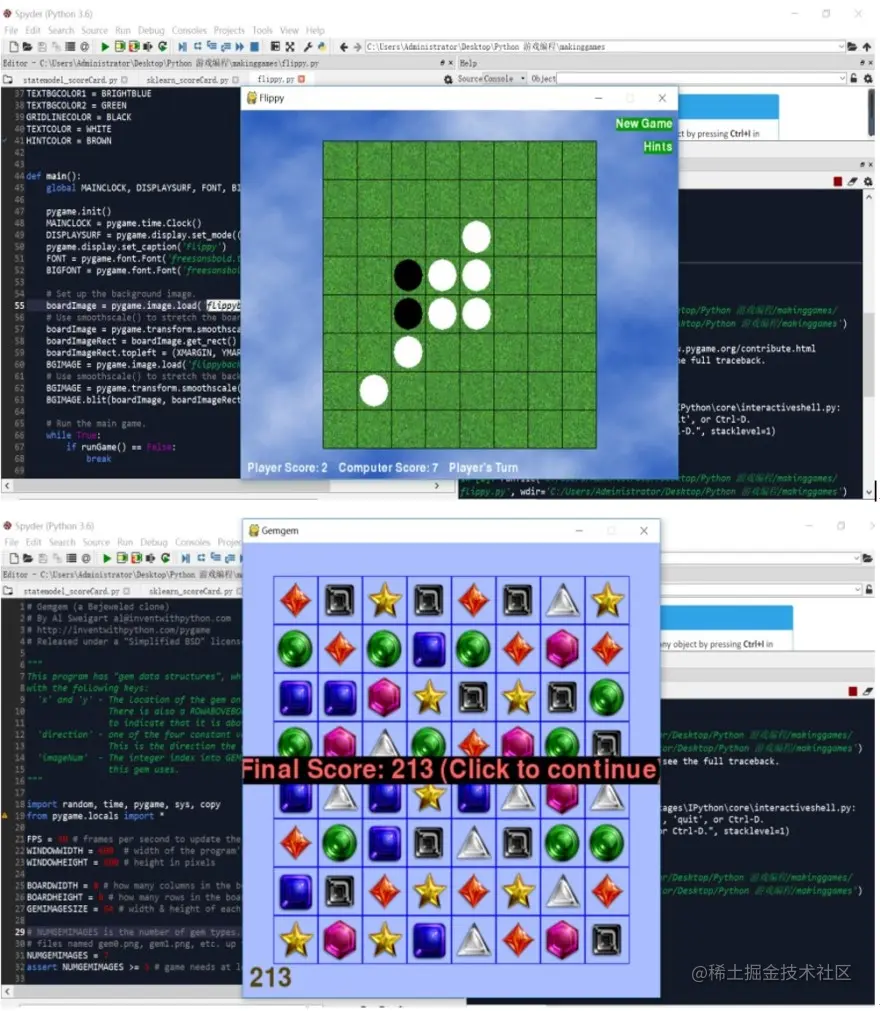Open Preferences wrench in Spyder behind Flippy
Image resolution: width=880 pixels, height=1011 pixels.
[x=308, y=46]
